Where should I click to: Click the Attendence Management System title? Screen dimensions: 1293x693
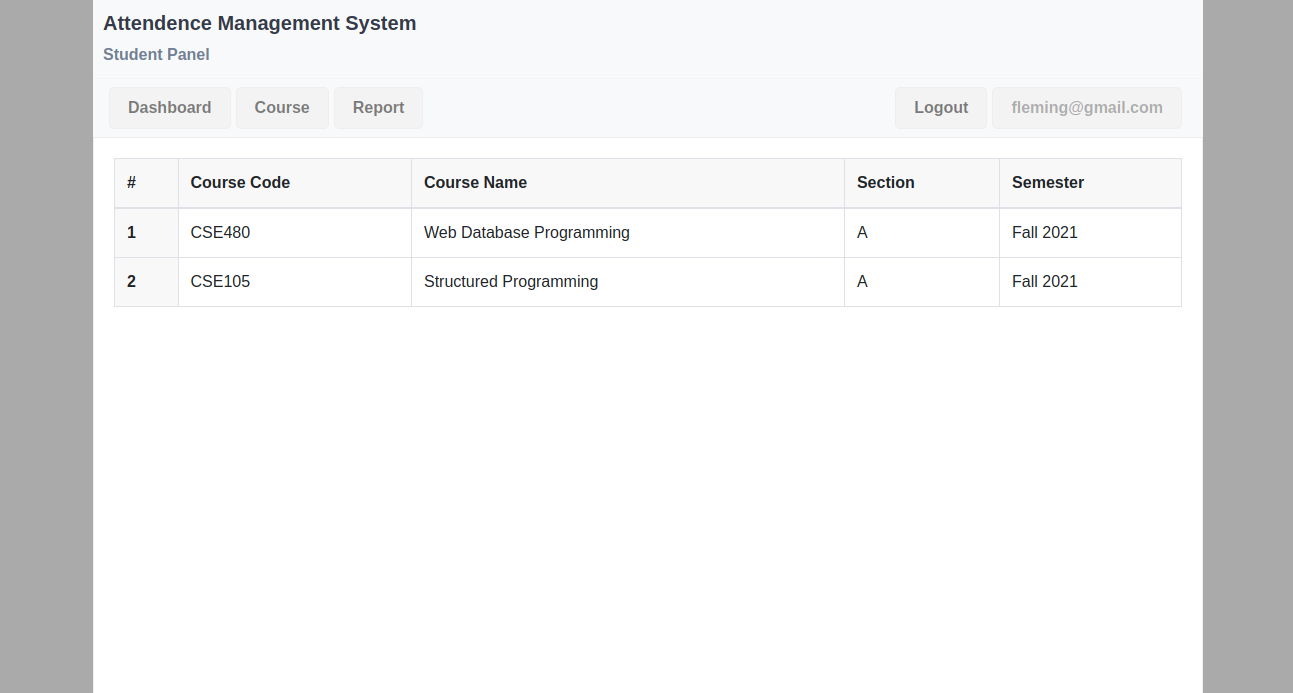(259, 24)
